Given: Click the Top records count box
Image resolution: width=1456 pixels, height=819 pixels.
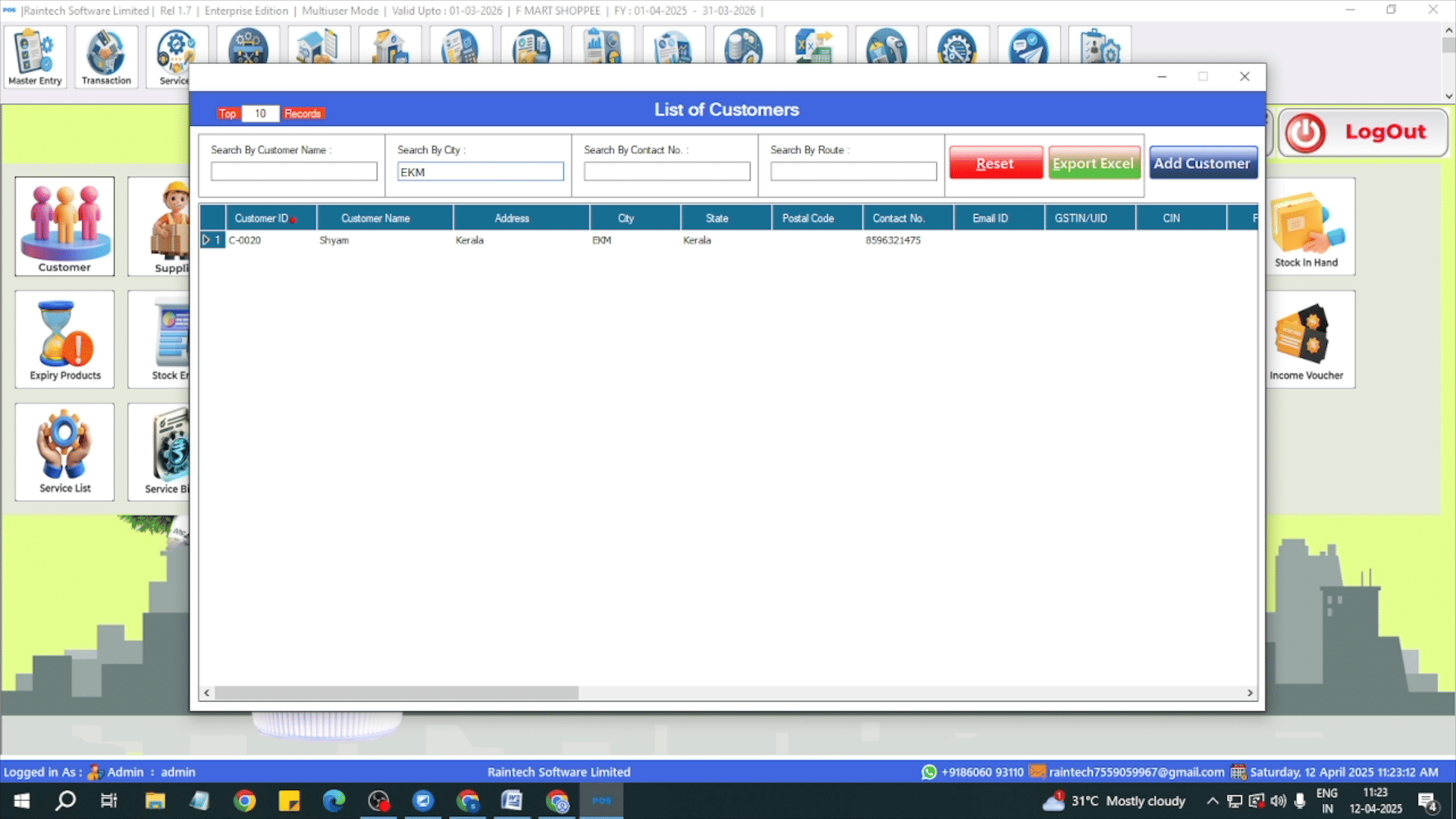Looking at the screenshot, I should click(260, 114).
